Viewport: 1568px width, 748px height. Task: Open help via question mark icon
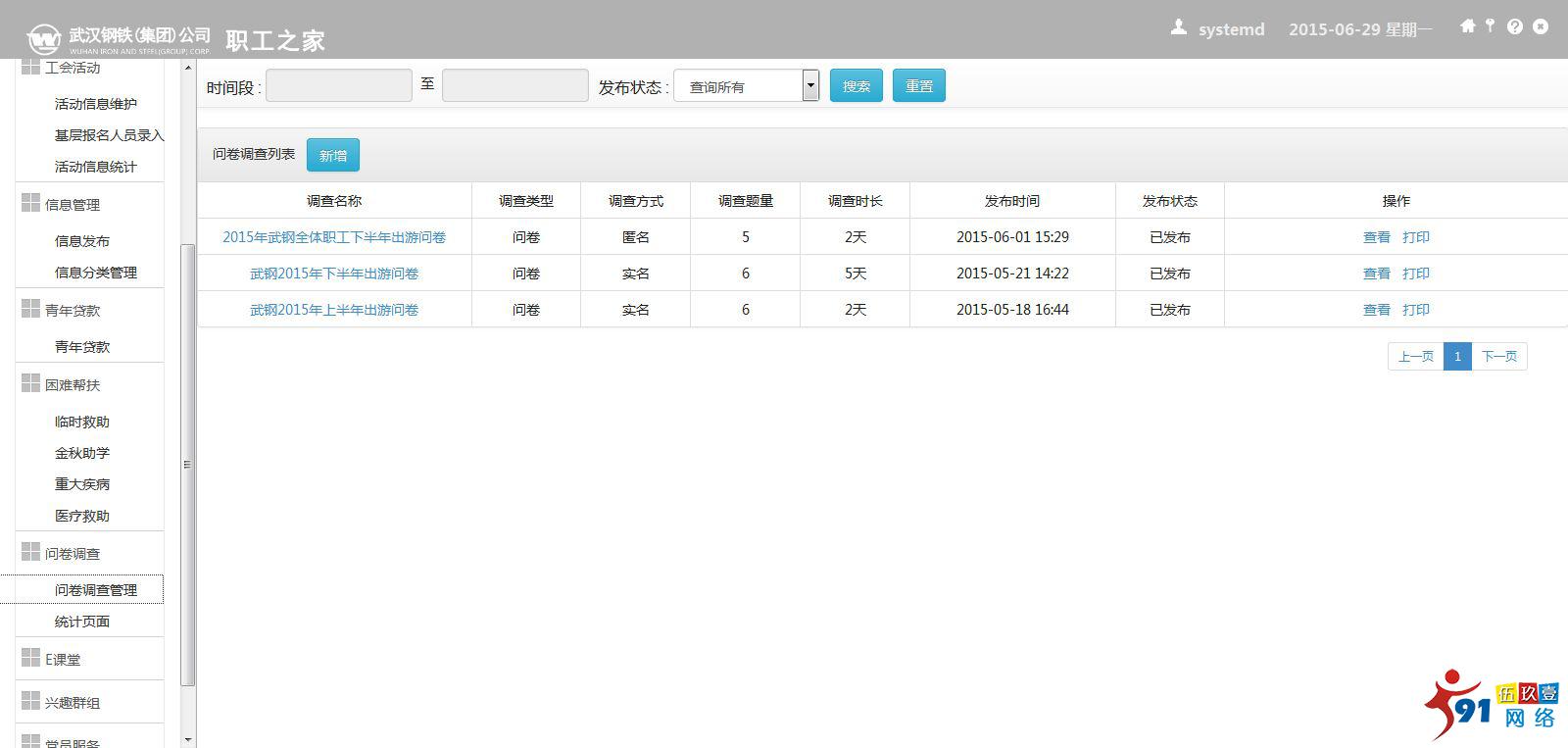coord(1515,26)
